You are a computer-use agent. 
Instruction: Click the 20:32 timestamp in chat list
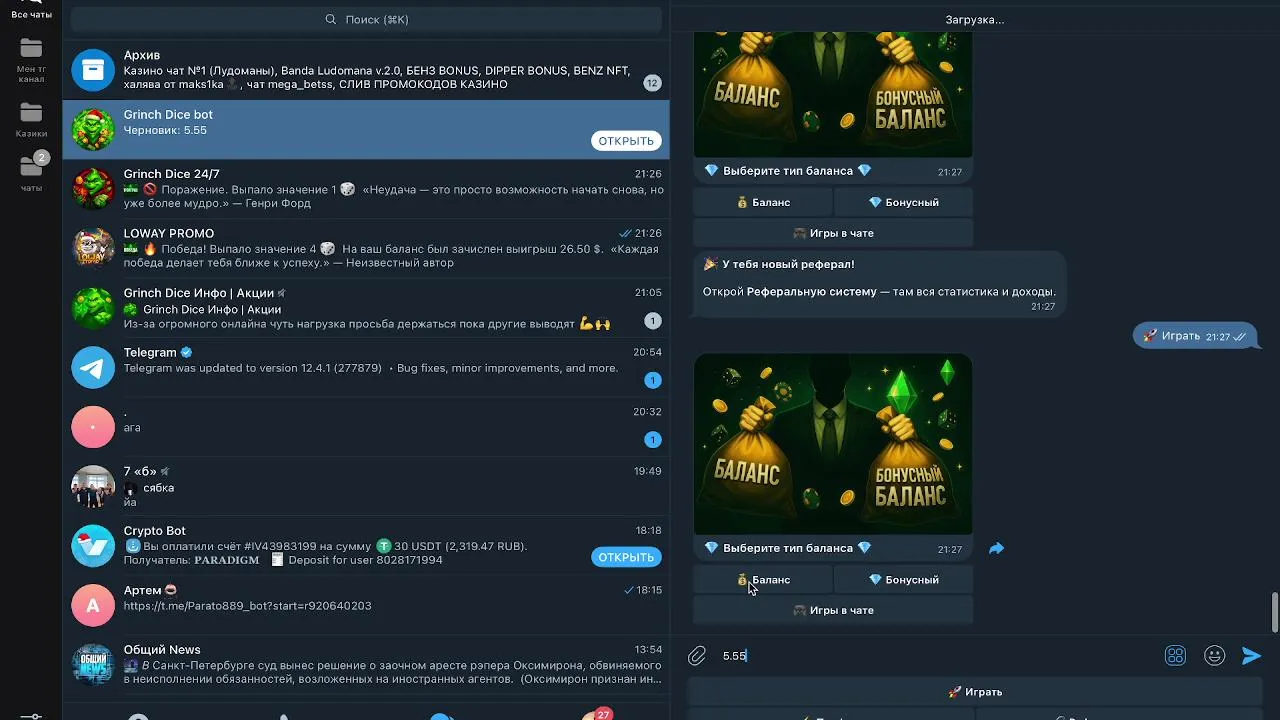647,412
